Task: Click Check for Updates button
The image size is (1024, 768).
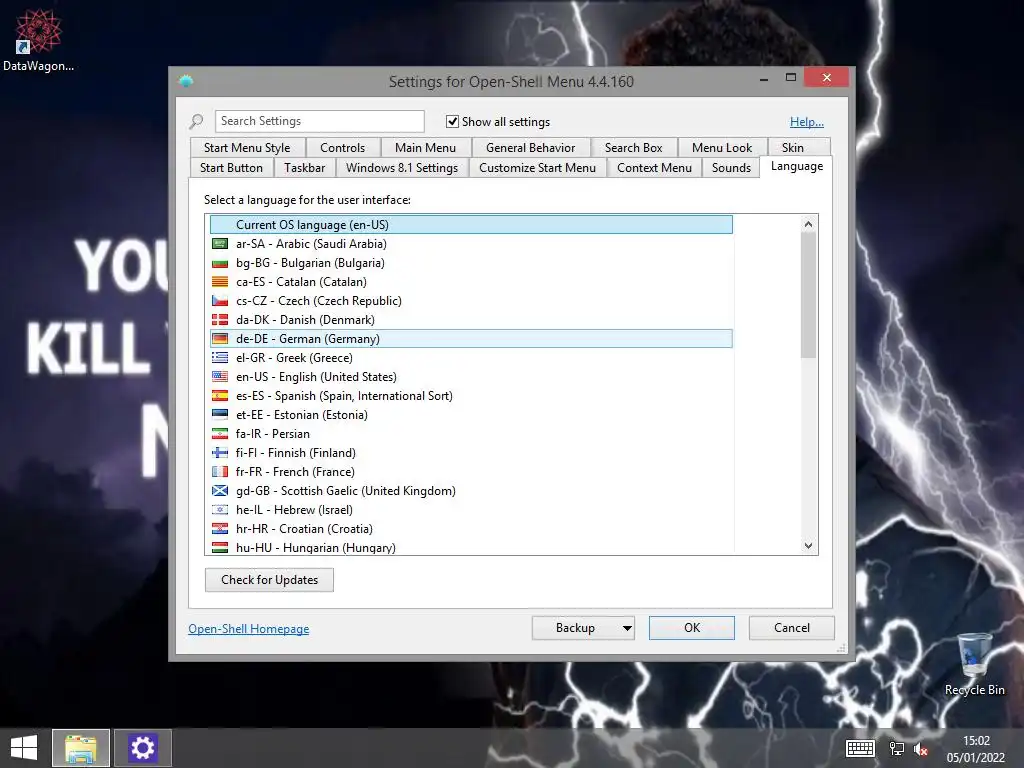Action: click(269, 580)
